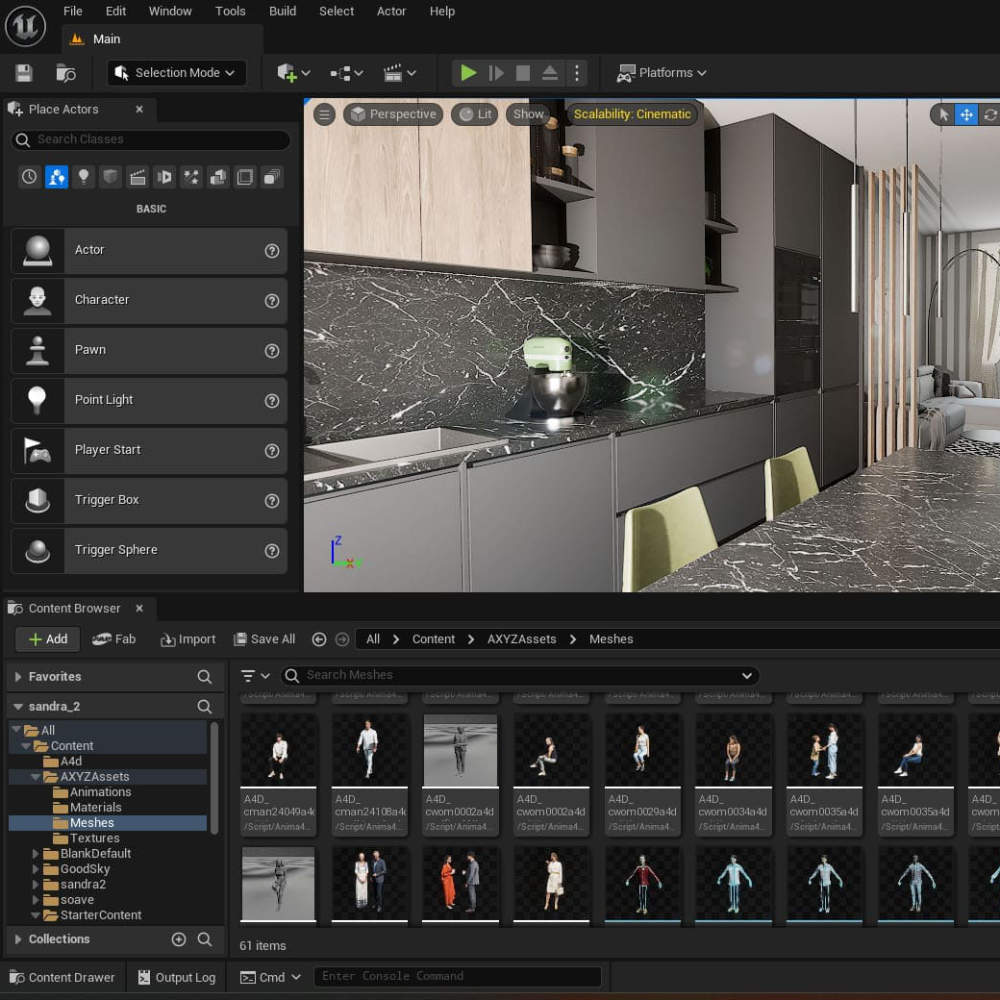This screenshot has height=1000, width=1000.
Task: Open the Selection Mode dropdown
Action: pyautogui.click(x=176, y=73)
